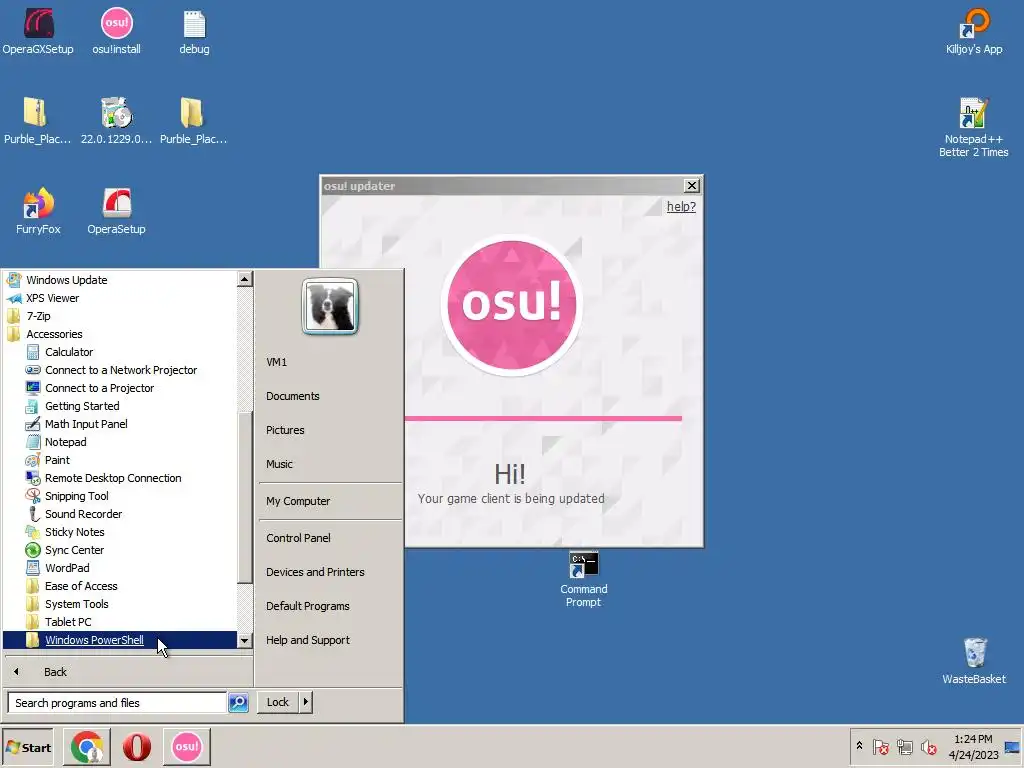
Task: Collapse the Accessories folder
Action: point(121,334)
